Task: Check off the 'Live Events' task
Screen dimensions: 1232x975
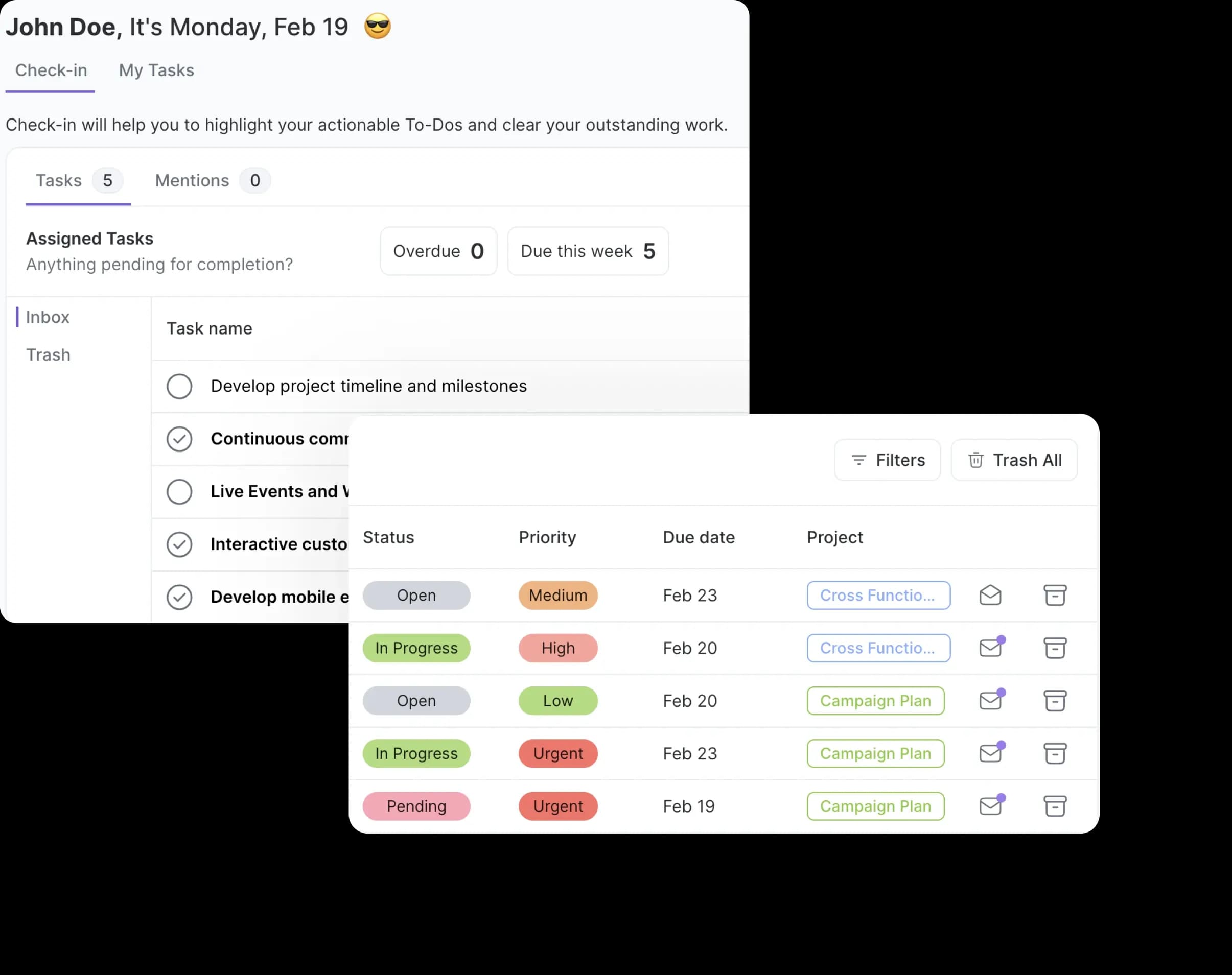Action: (179, 491)
